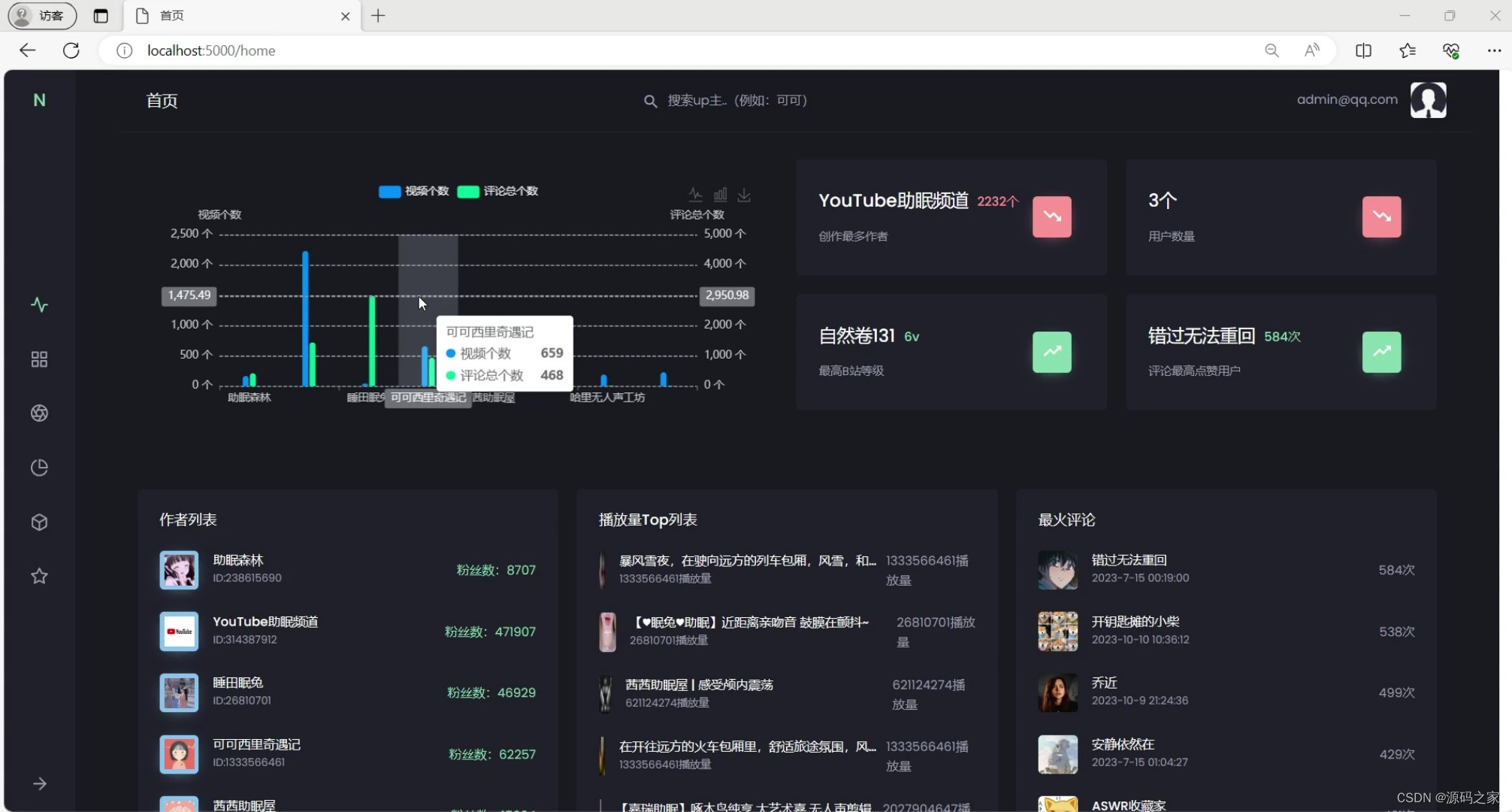Viewport: 1512px width, 812px height.
Task: Click green trend-up icon on 自然卷131 card
Action: tap(1051, 352)
